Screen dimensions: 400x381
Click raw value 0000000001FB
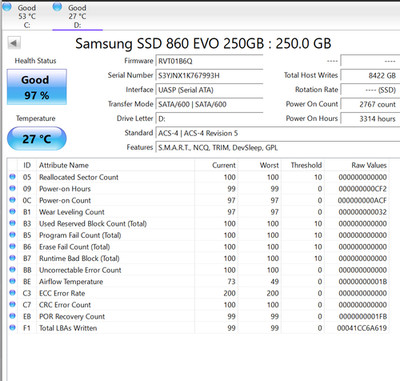363,316
